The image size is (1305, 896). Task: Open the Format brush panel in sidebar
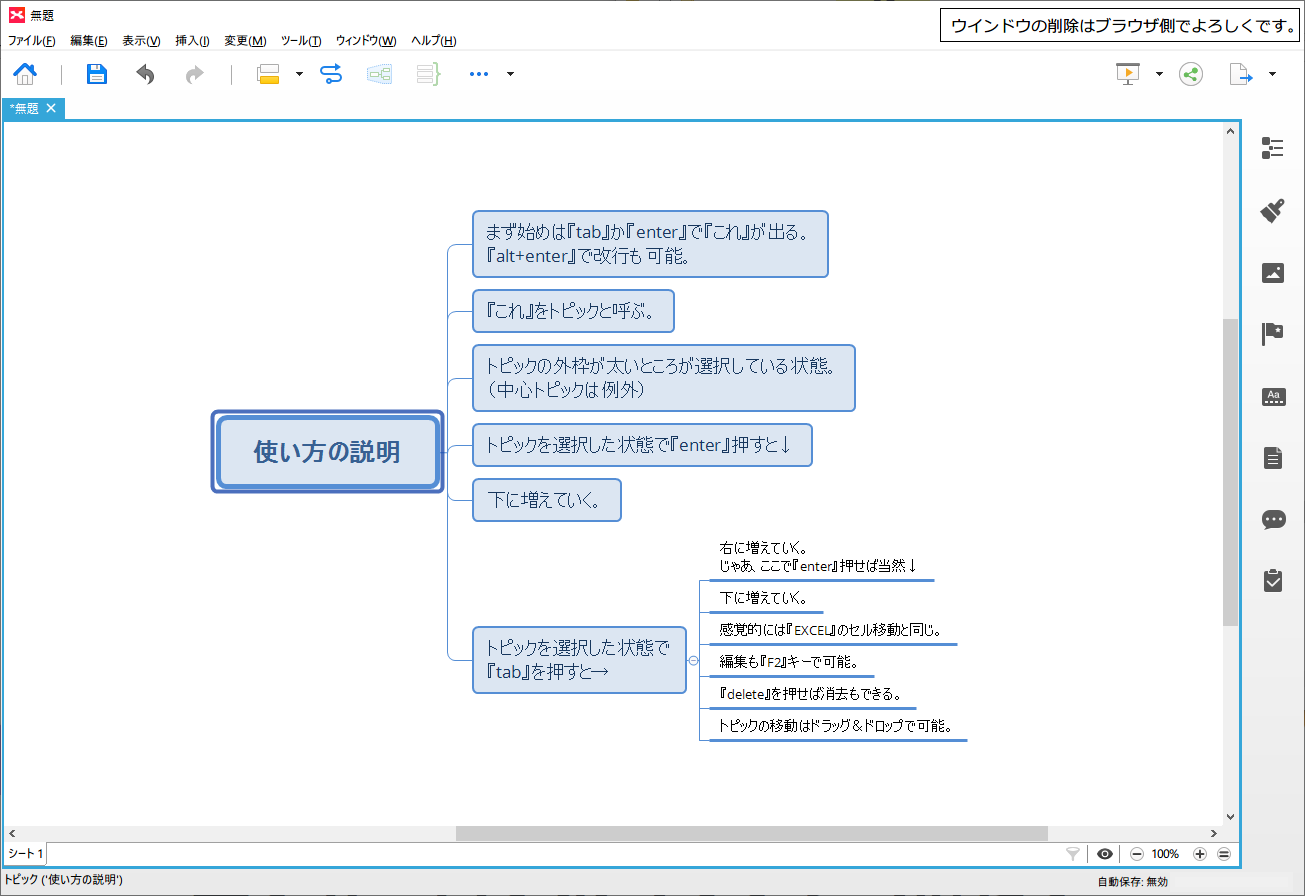(1273, 210)
